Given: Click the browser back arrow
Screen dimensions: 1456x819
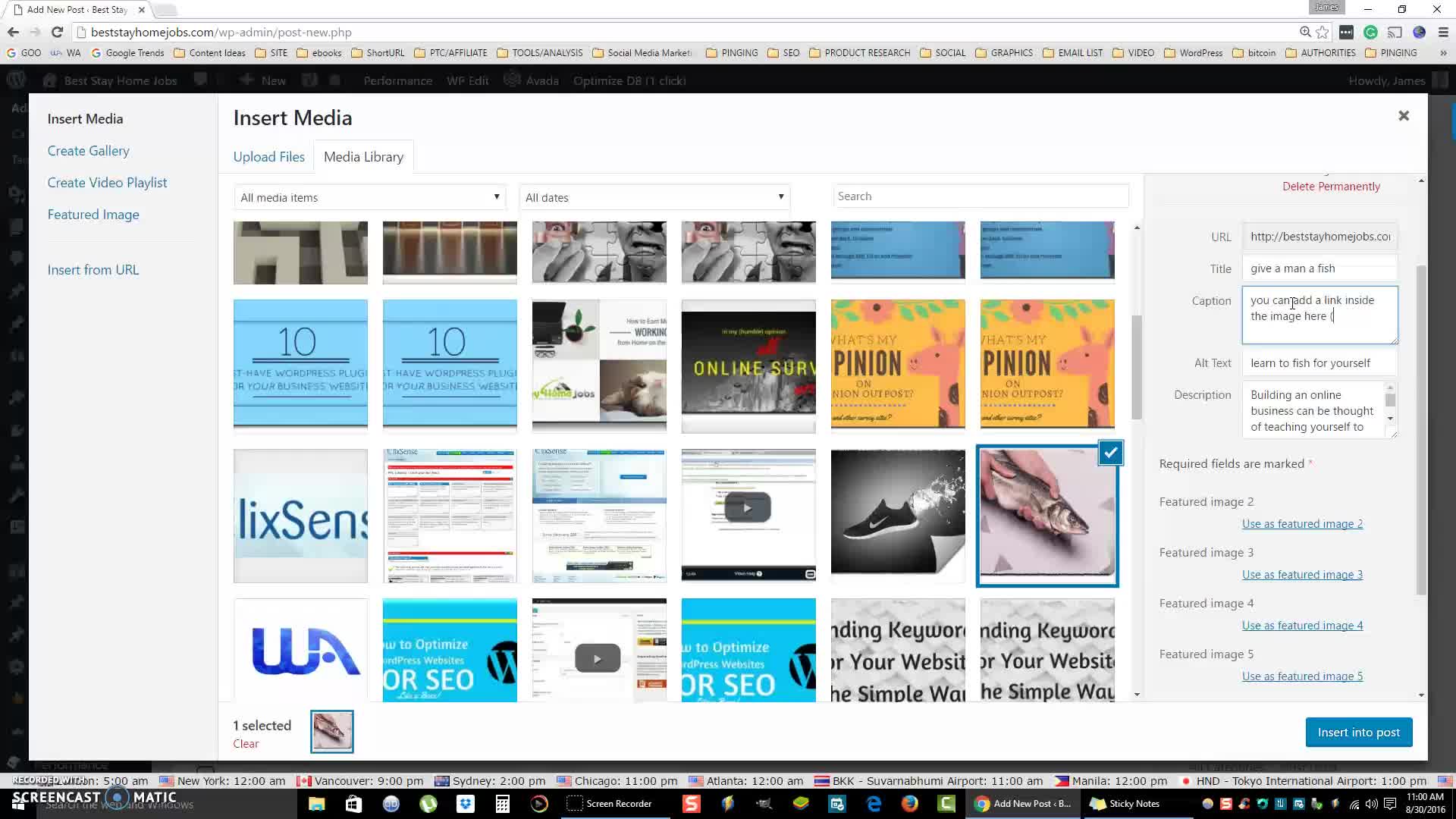Looking at the screenshot, I should tap(13, 32).
